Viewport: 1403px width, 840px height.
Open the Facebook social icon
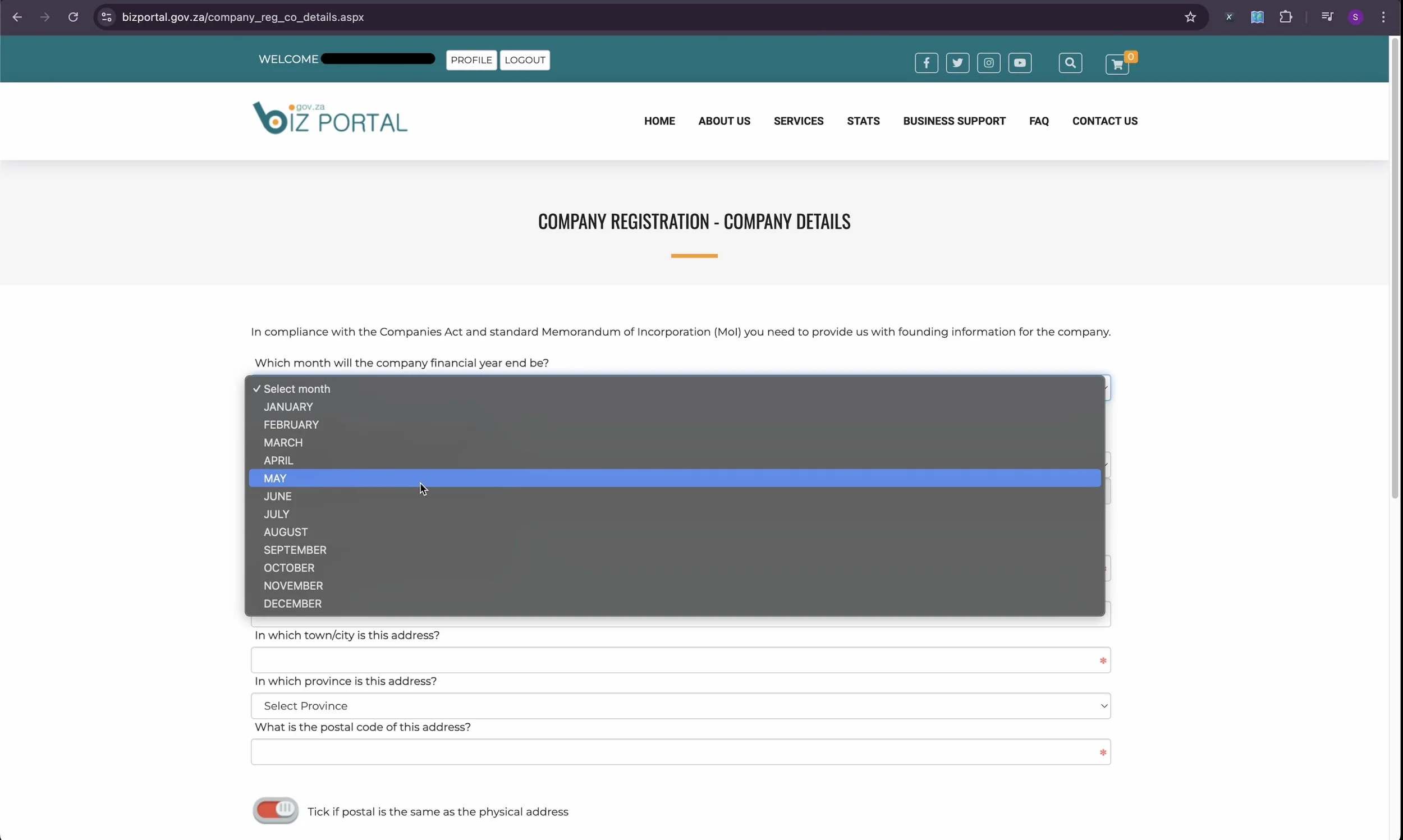click(926, 63)
